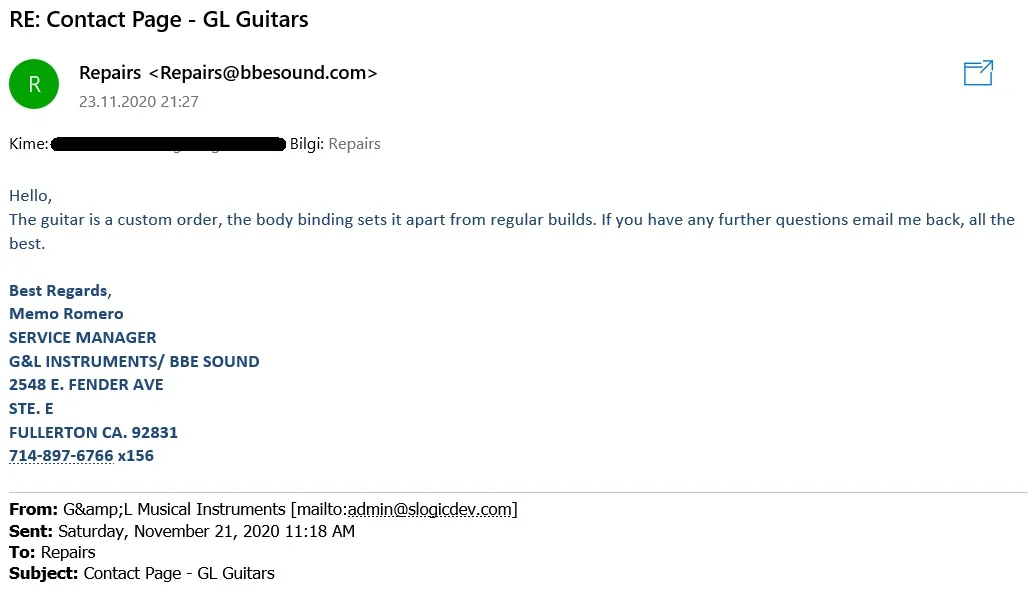Click the green "R" sender avatar

point(34,85)
